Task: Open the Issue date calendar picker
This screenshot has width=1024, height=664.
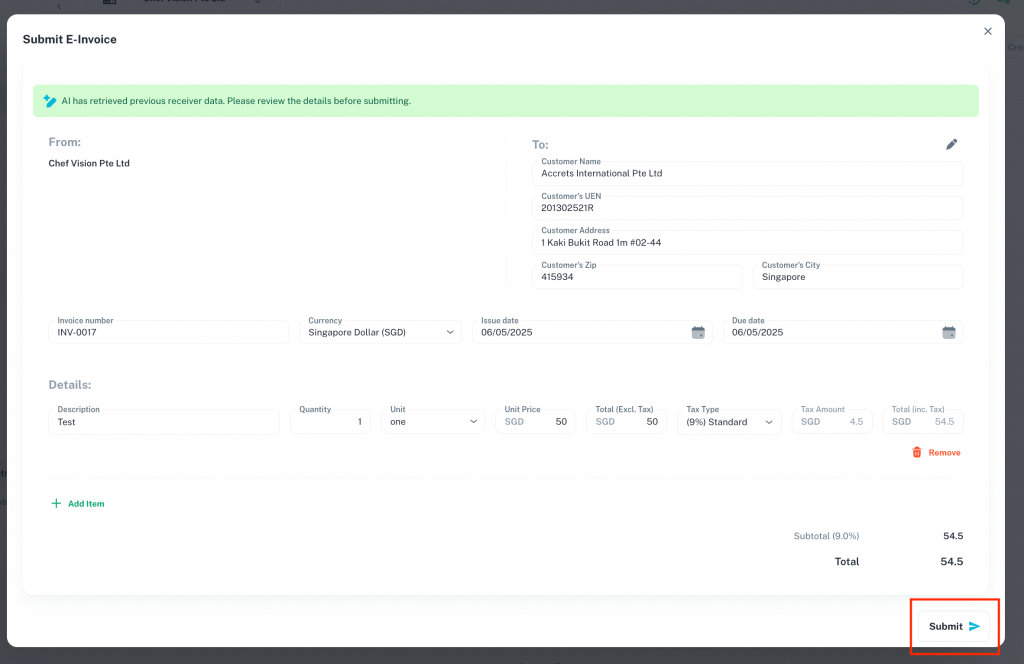Action: (x=698, y=332)
